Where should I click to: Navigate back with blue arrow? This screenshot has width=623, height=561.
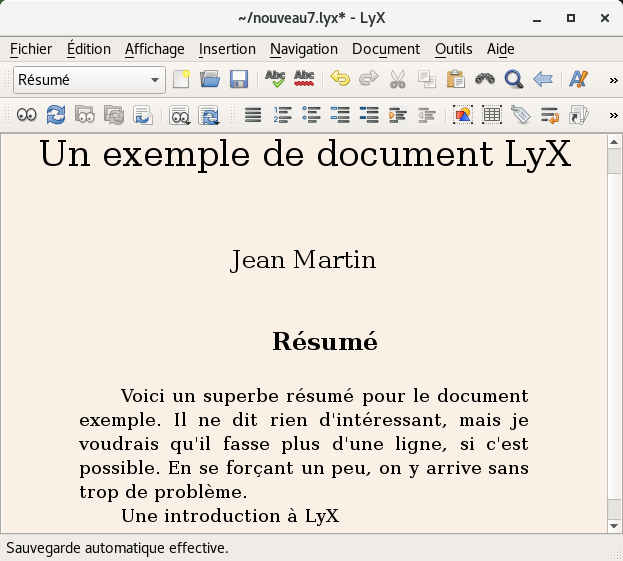click(543, 79)
